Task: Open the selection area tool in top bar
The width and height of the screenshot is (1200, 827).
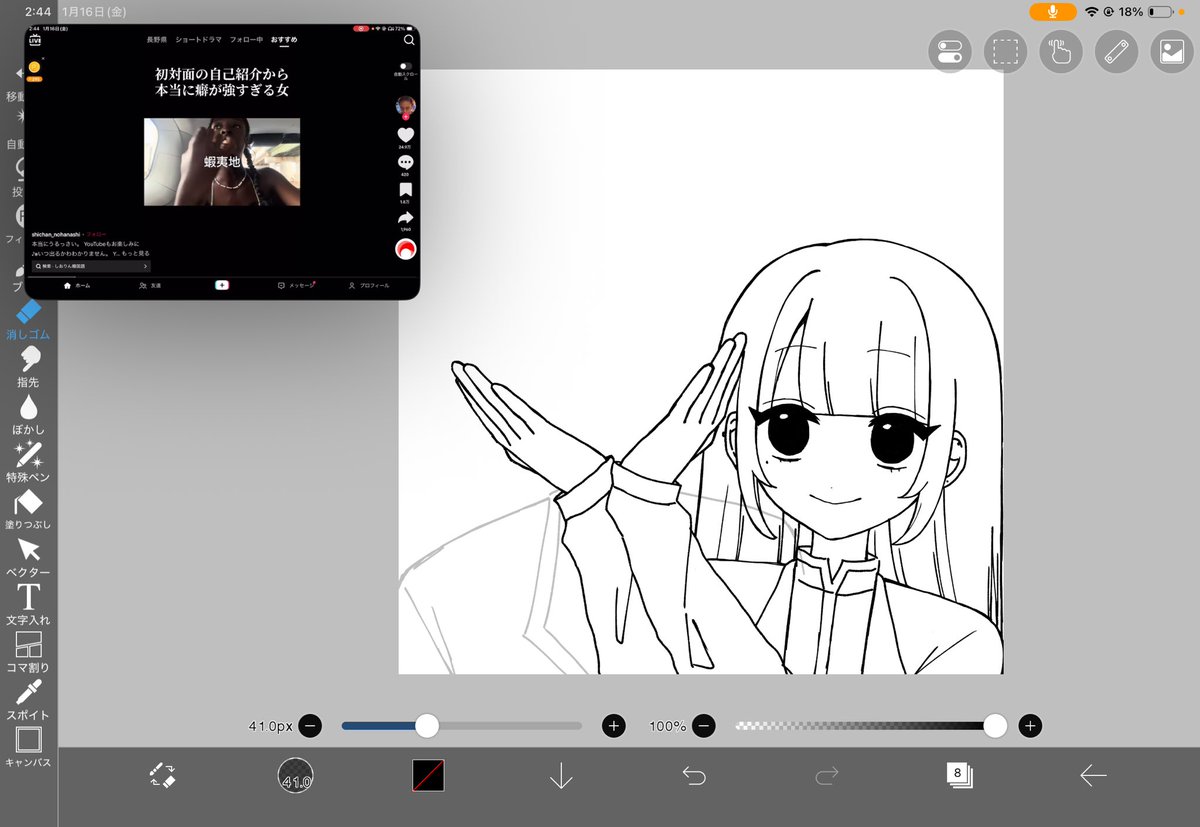Action: click(x=1005, y=51)
